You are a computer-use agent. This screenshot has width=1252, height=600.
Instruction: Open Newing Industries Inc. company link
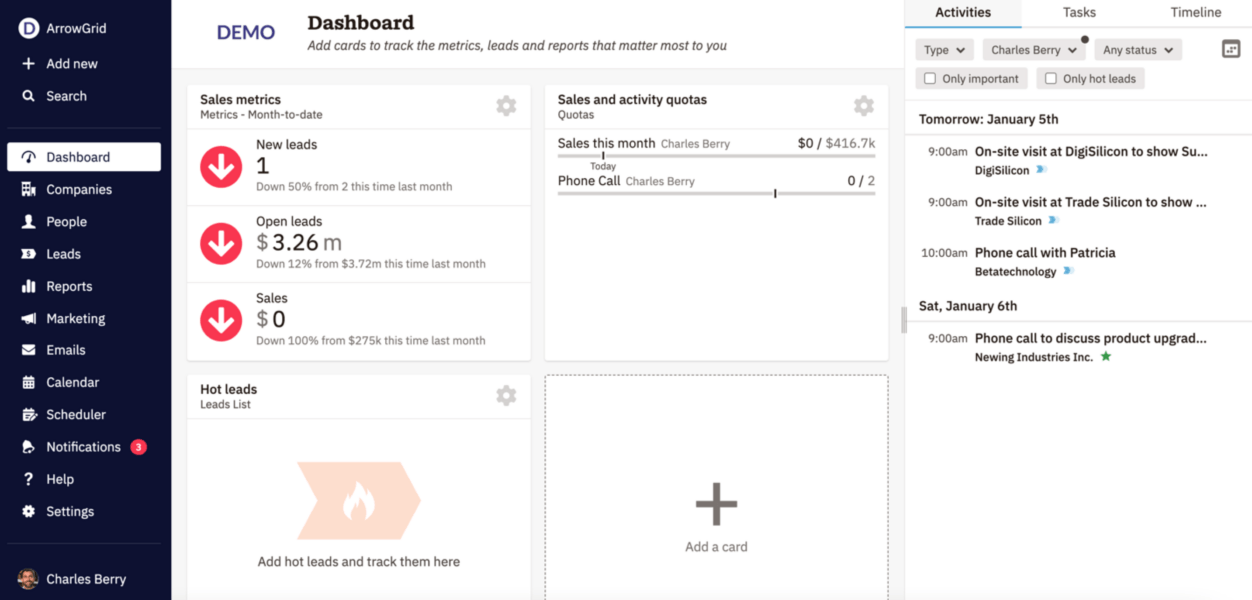pos(1035,356)
